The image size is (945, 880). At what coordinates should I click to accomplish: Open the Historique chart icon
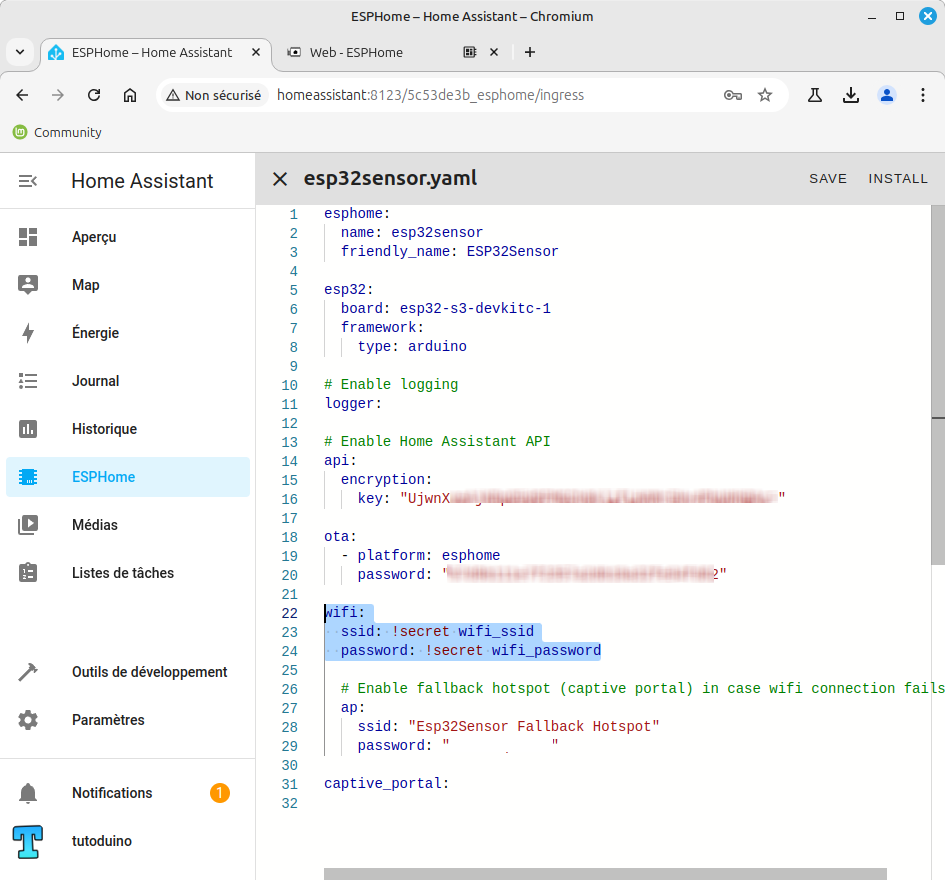point(28,429)
